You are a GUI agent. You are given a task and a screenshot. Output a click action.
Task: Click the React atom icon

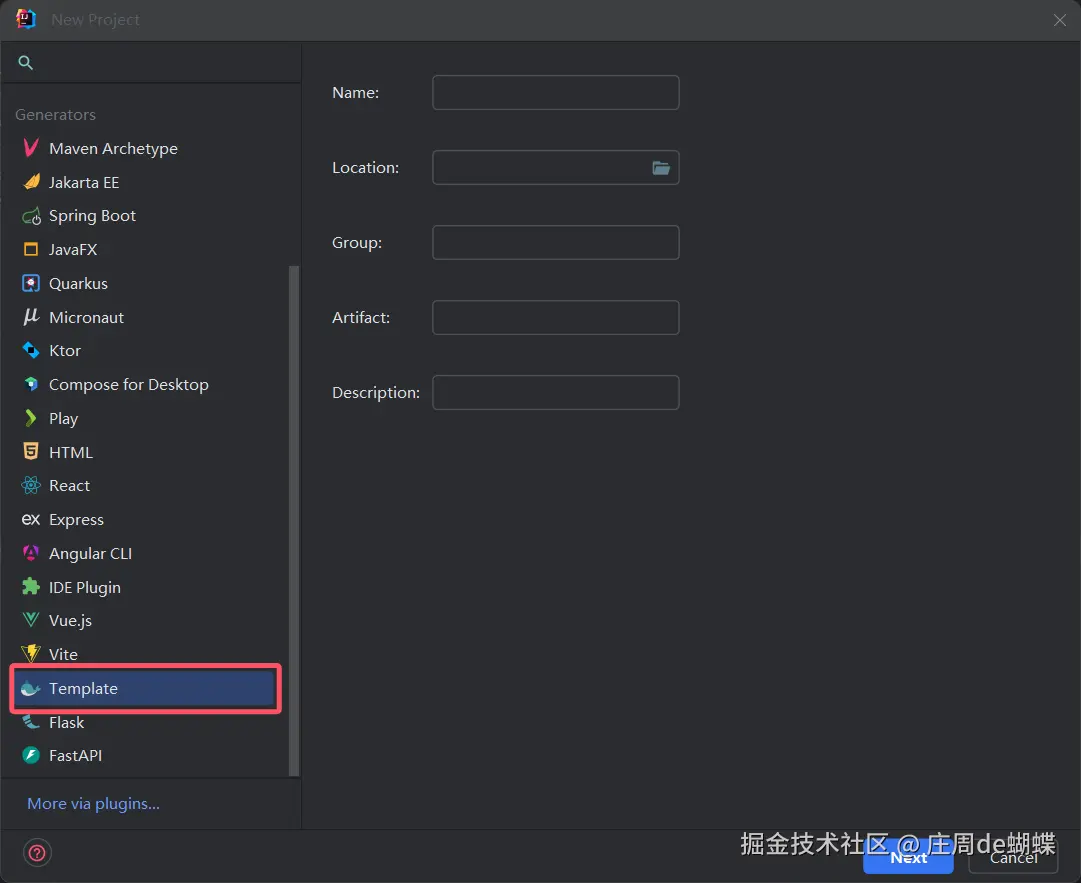click(x=31, y=485)
